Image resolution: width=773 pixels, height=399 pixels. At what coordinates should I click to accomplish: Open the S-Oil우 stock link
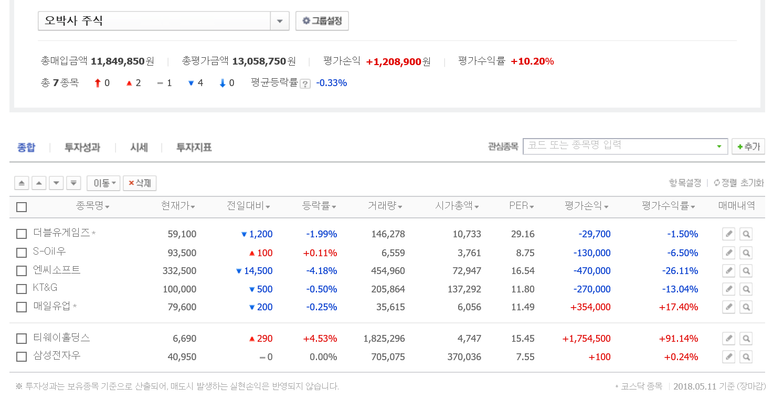point(49,251)
